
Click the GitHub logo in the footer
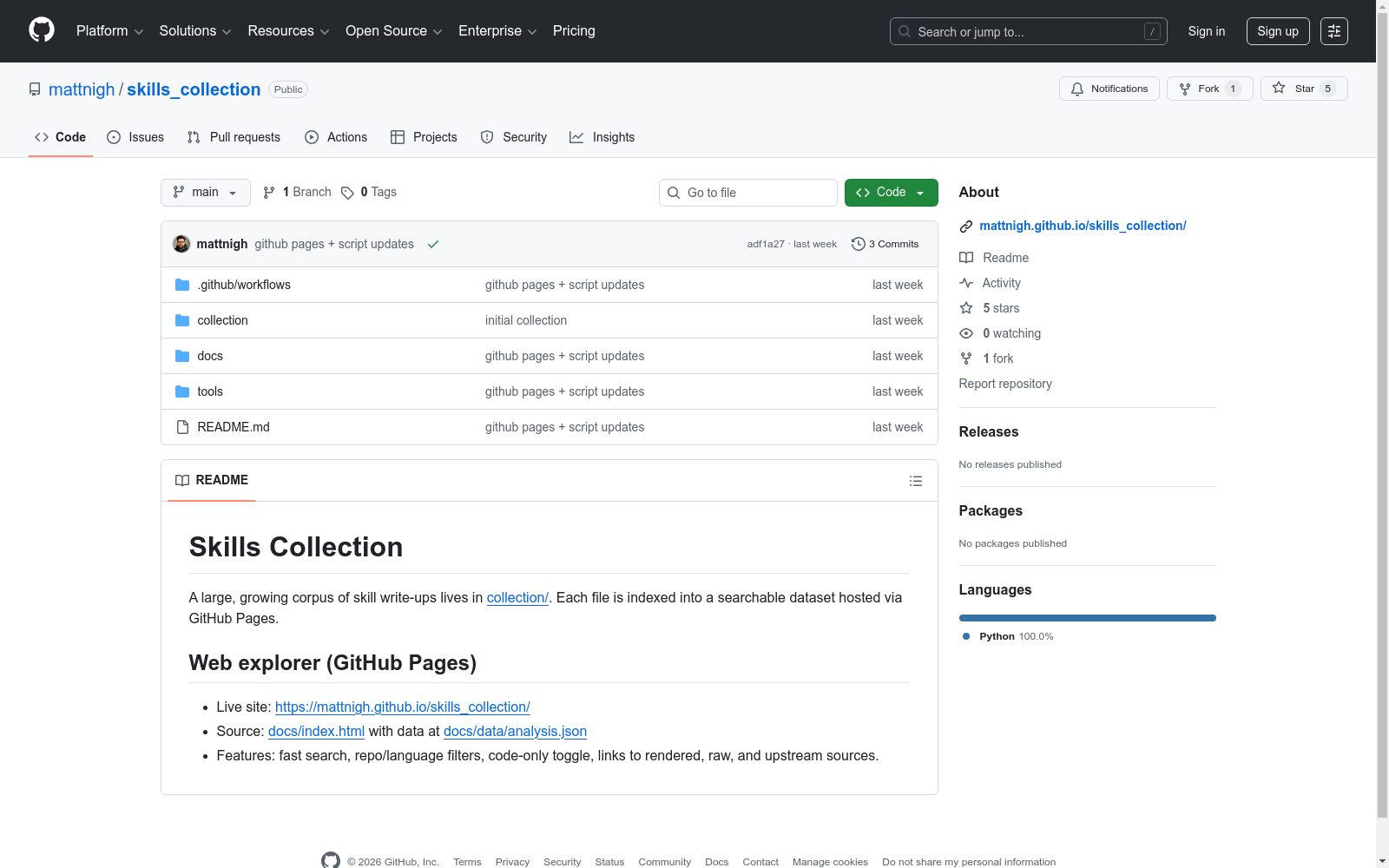pyautogui.click(x=331, y=861)
